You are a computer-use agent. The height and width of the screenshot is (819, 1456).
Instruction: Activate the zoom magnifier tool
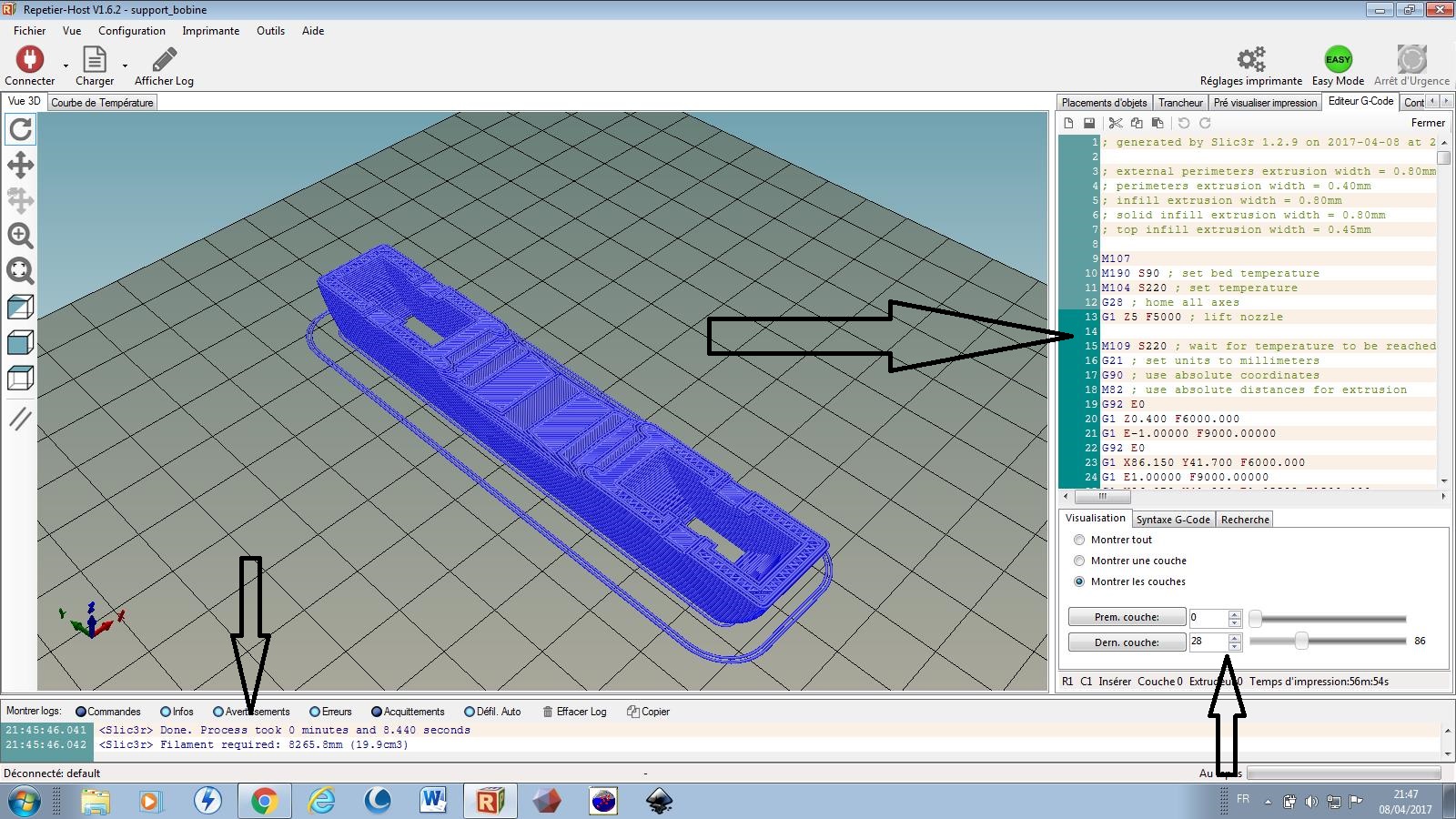pyautogui.click(x=20, y=236)
